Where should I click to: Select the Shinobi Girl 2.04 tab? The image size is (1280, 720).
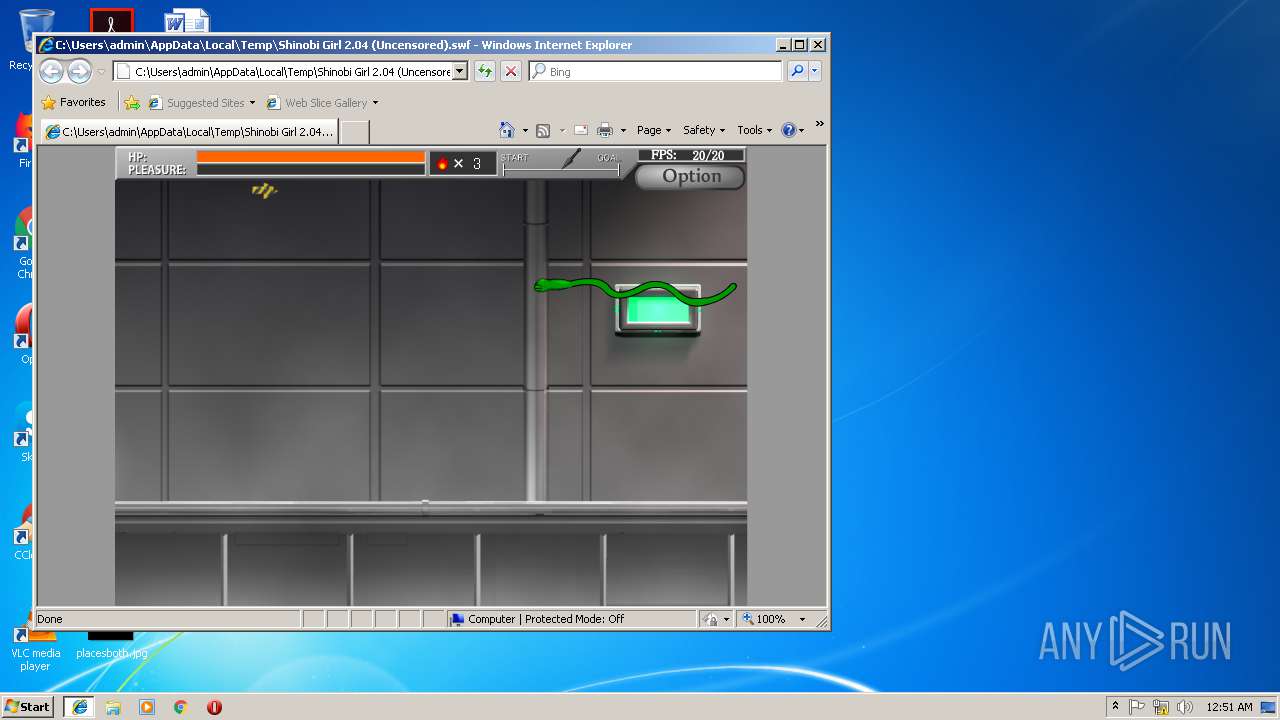coord(189,131)
